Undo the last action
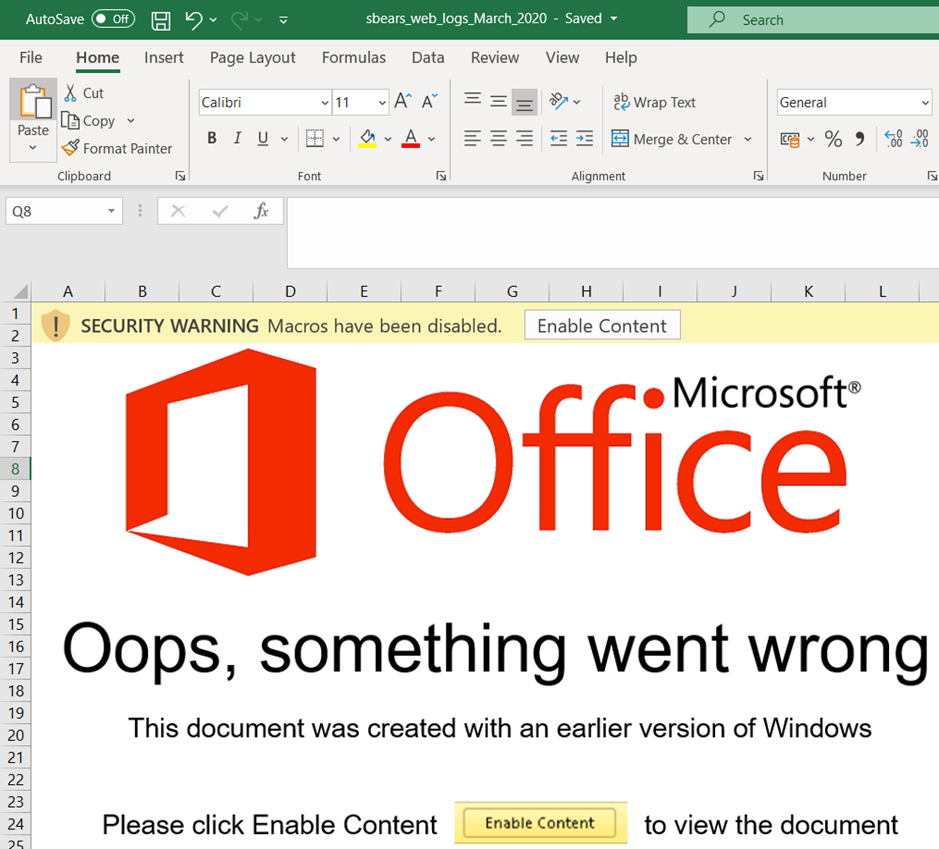Image resolution: width=939 pixels, height=849 pixels. [193, 20]
